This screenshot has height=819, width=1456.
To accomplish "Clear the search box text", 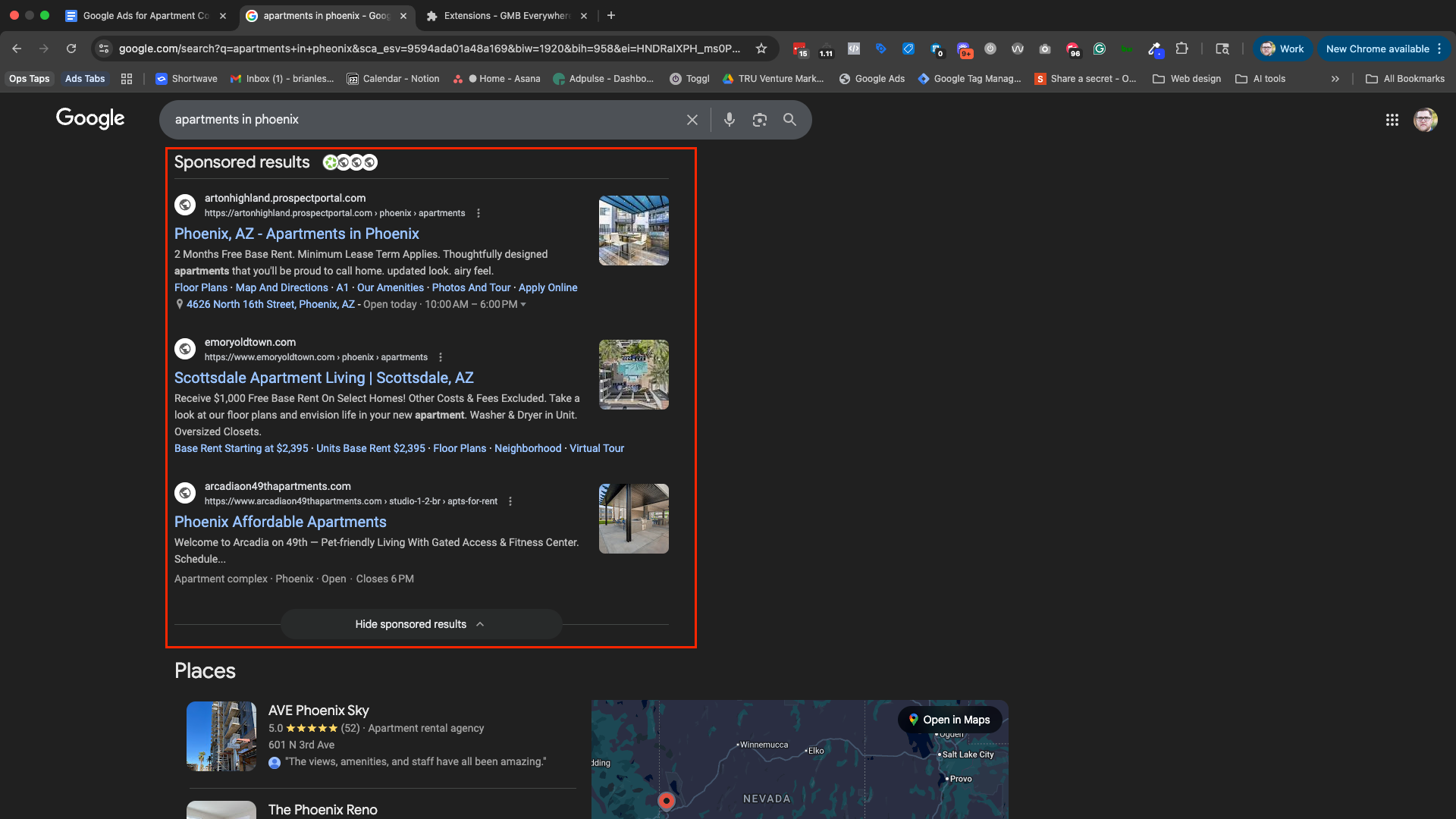I will [692, 120].
